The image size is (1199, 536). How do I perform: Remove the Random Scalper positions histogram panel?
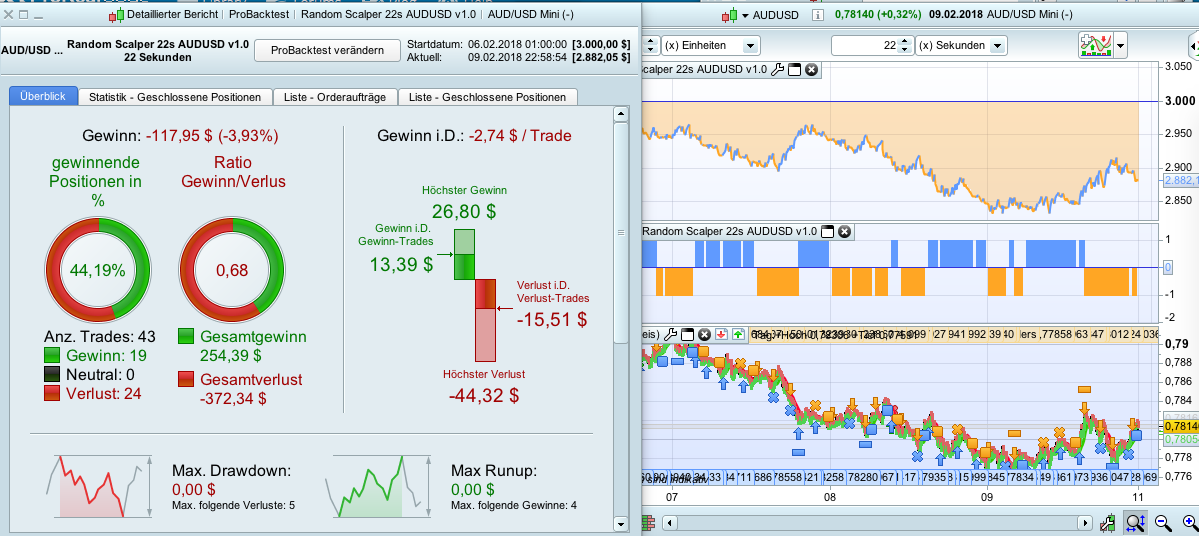pos(845,232)
